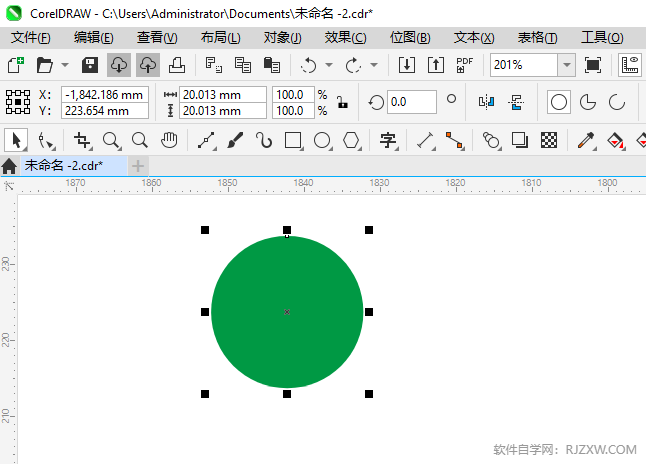This screenshot has height=464, width=646.
Task: Click the horizontal scale percent field
Action: coord(293,95)
